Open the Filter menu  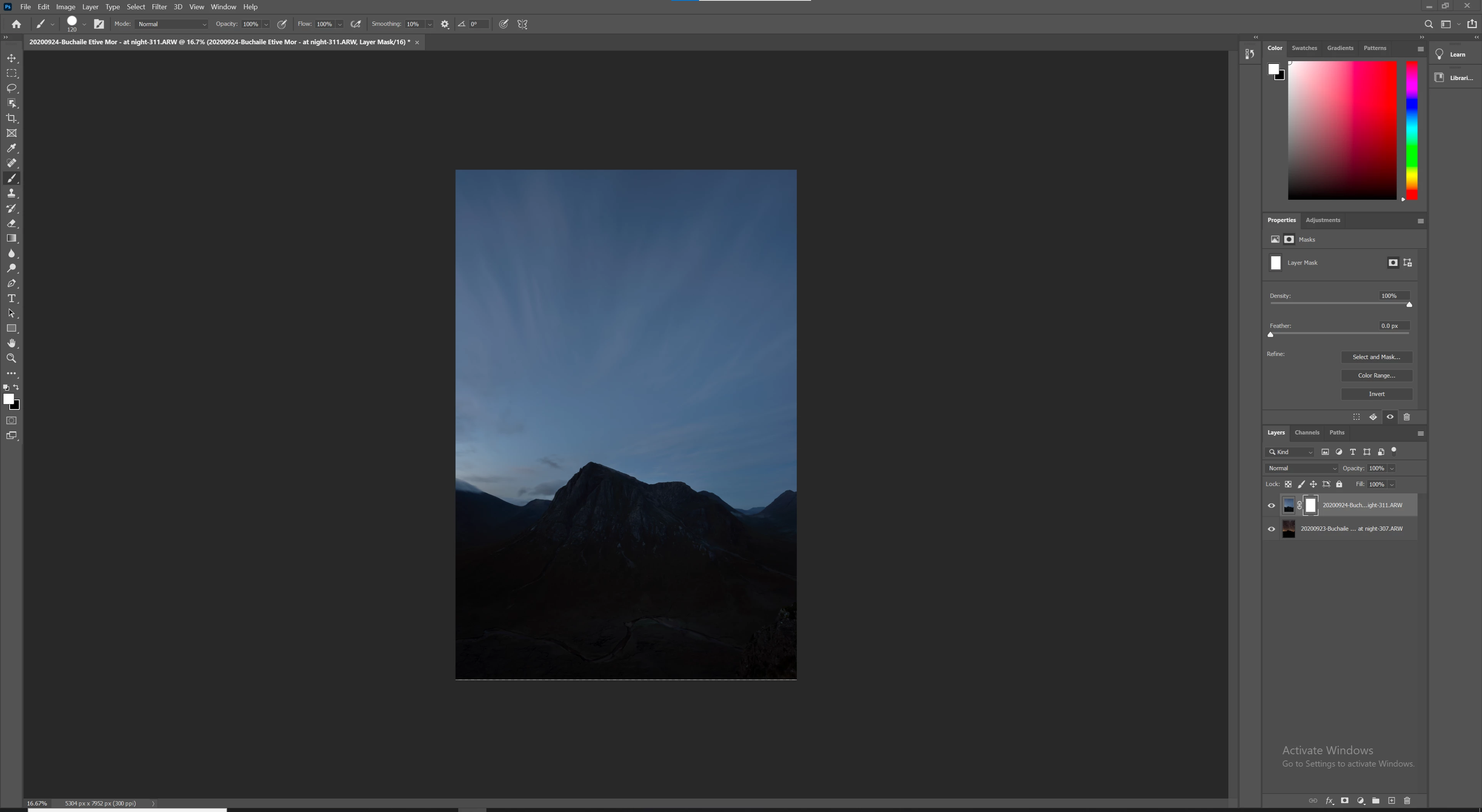[159, 7]
